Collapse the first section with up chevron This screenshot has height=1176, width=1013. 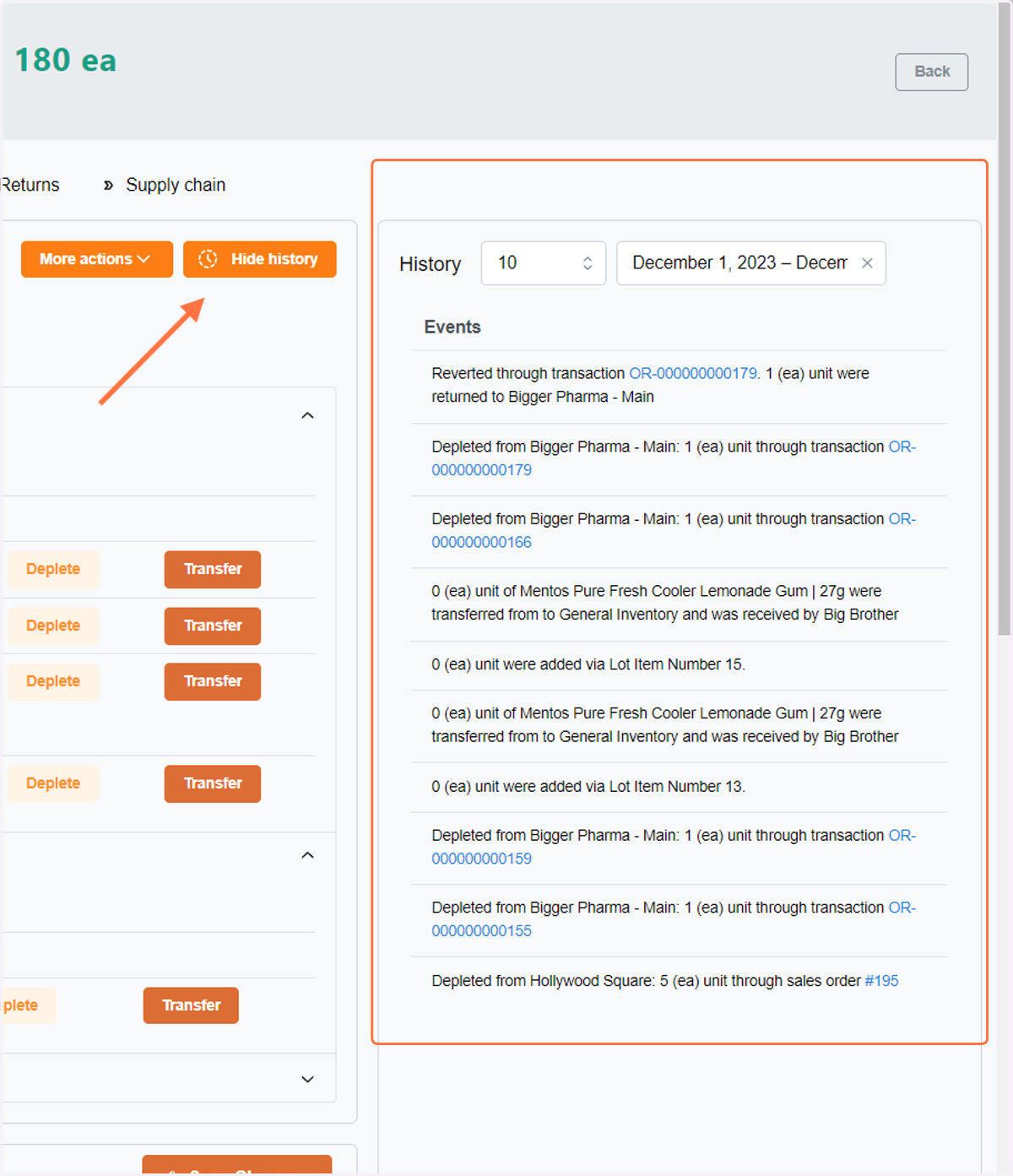[308, 415]
